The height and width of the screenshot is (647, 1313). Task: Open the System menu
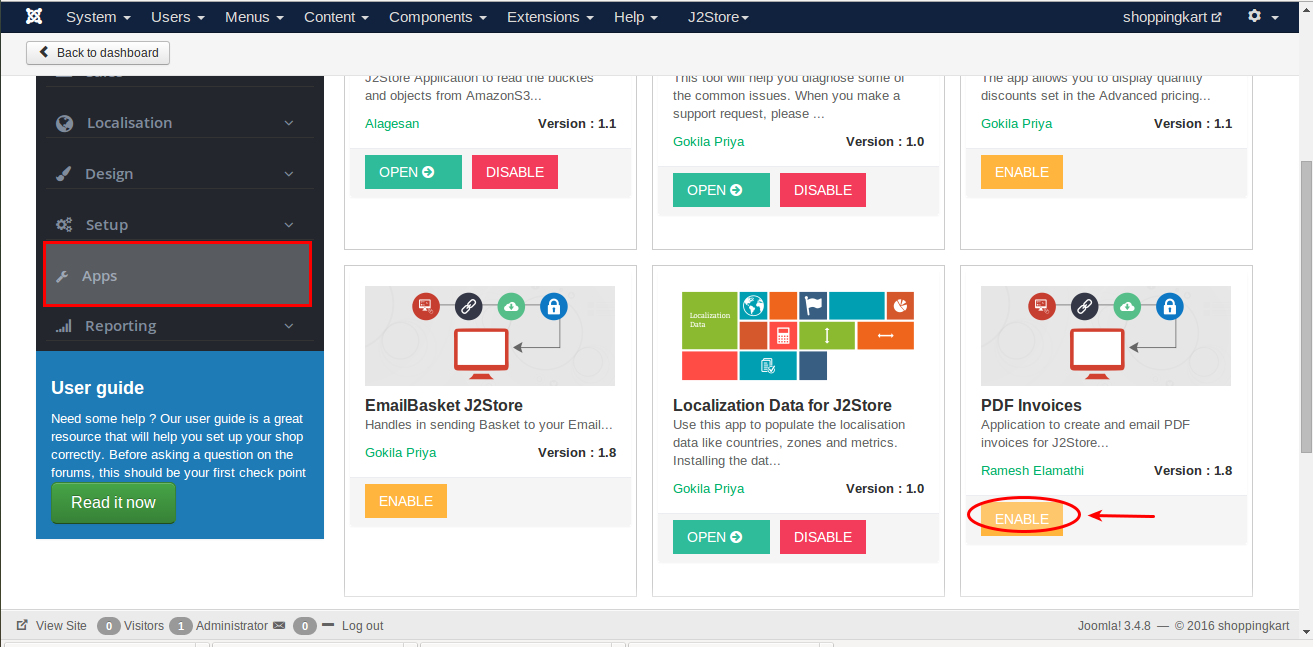[98, 17]
